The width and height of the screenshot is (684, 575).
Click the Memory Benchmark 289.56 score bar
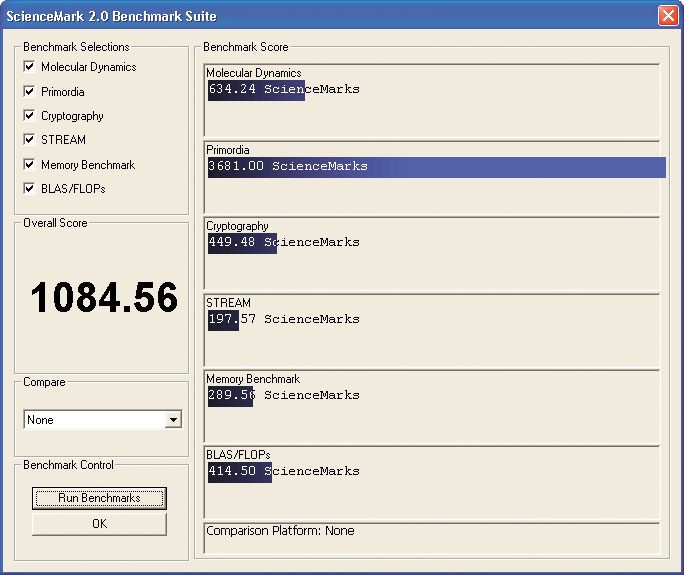(230, 396)
